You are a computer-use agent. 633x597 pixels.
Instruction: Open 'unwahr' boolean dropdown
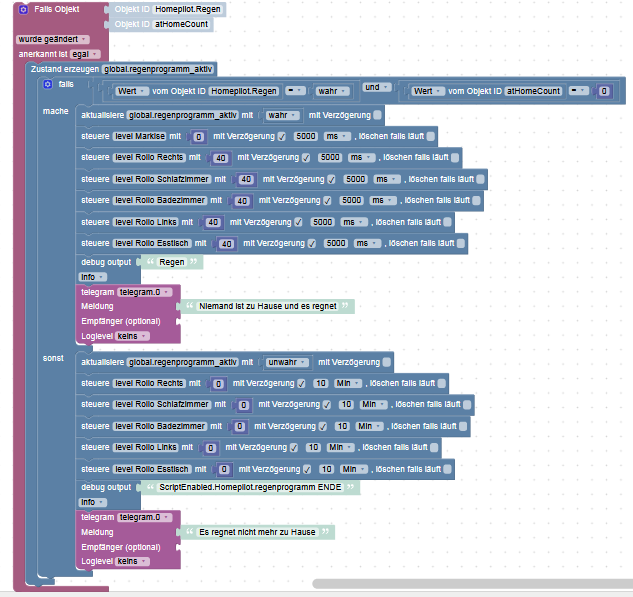287,362
